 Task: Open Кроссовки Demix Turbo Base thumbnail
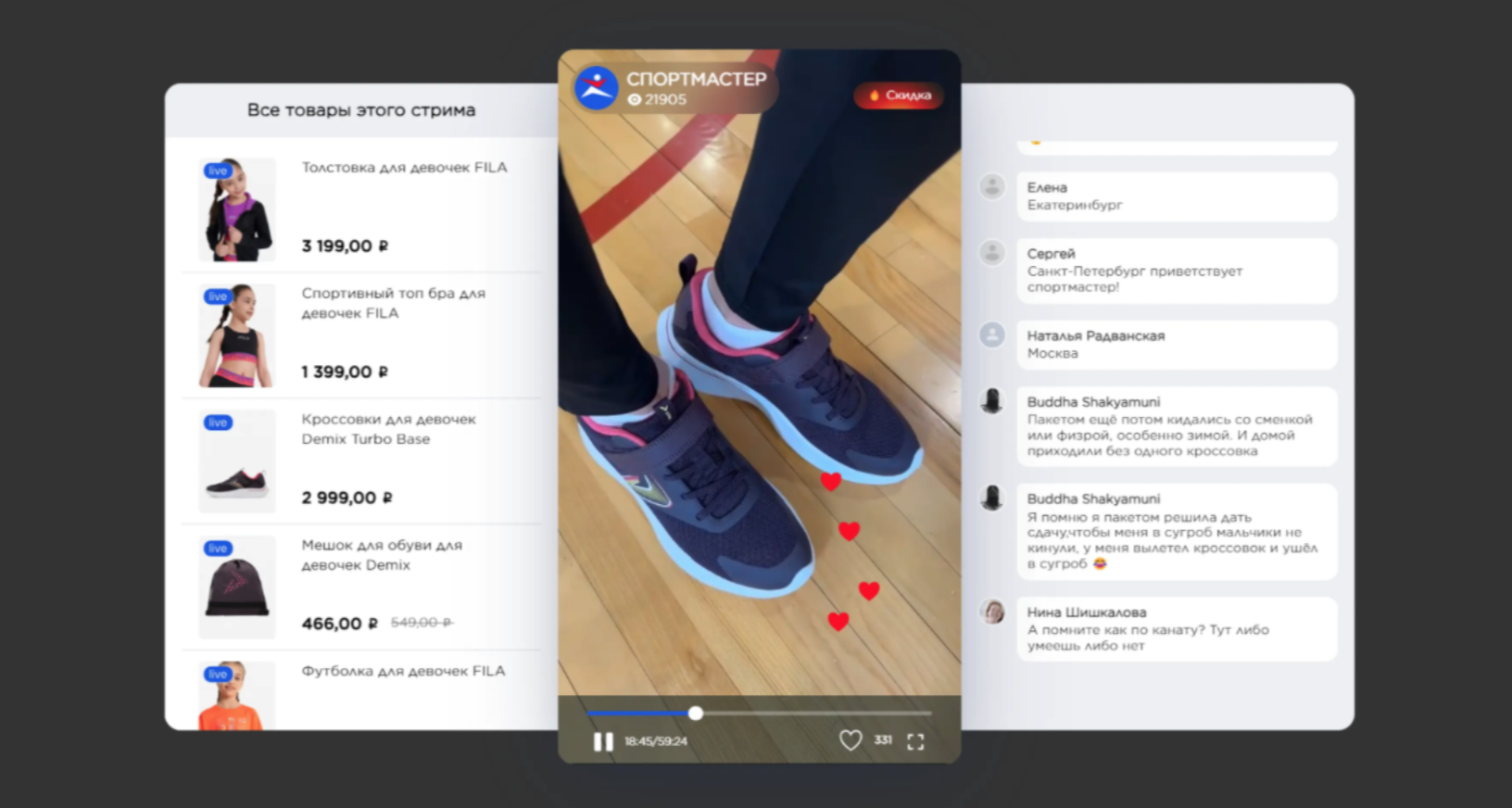click(x=237, y=461)
